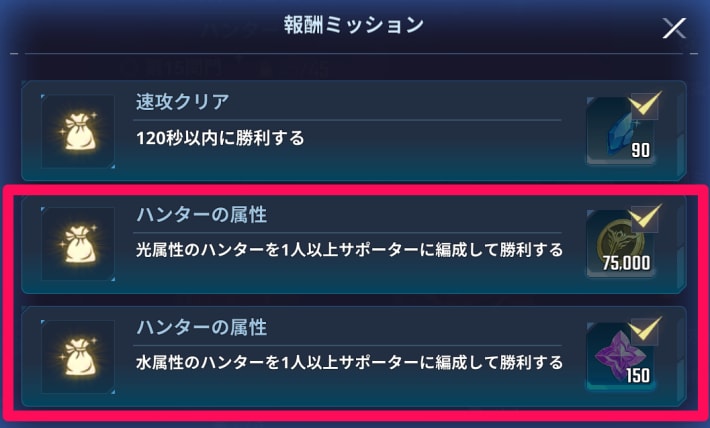Click the checkmark on the 75,000 gold reward
This screenshot has height=428, width=710.
pos(645,218)
